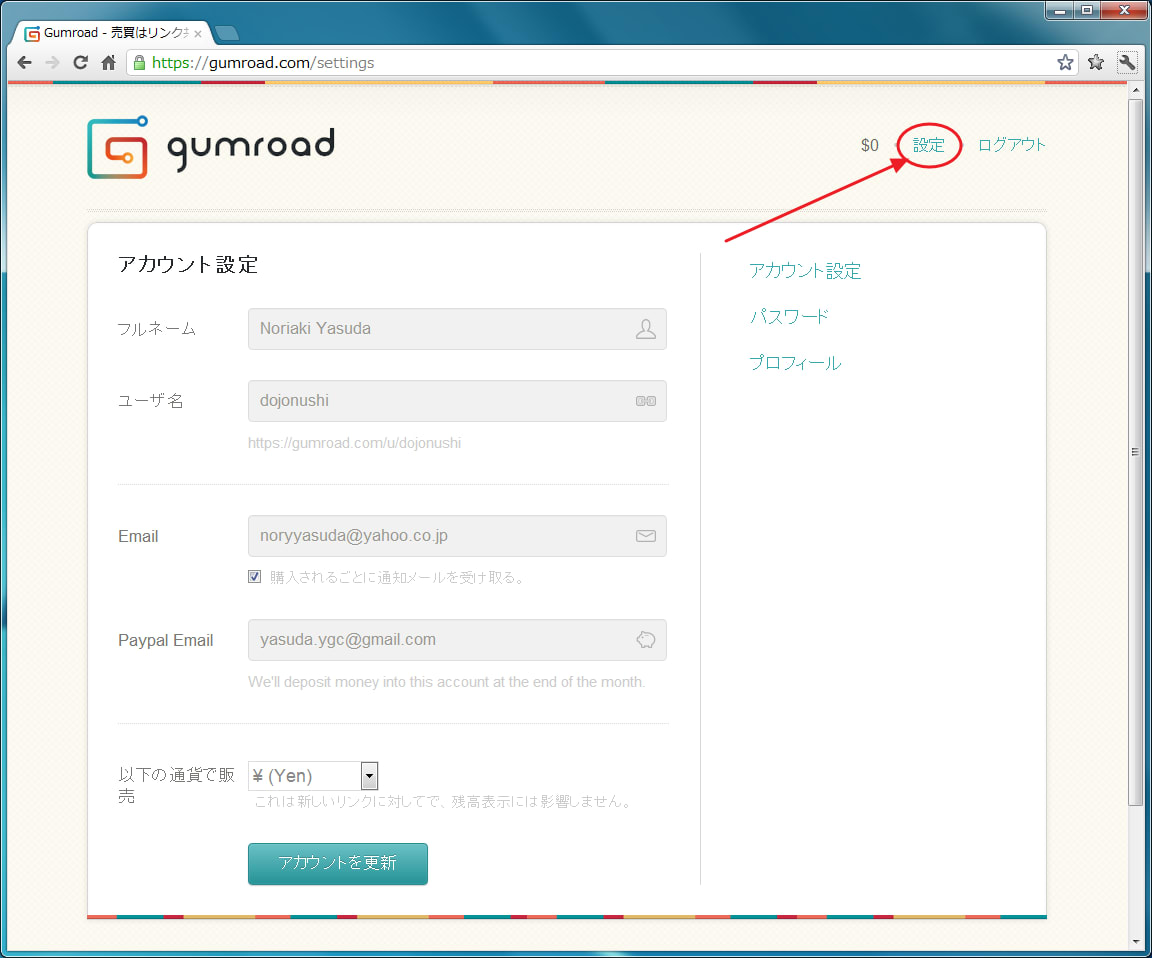Select アカウント設定 in the side menu
1152x958 pixels.
805,271
